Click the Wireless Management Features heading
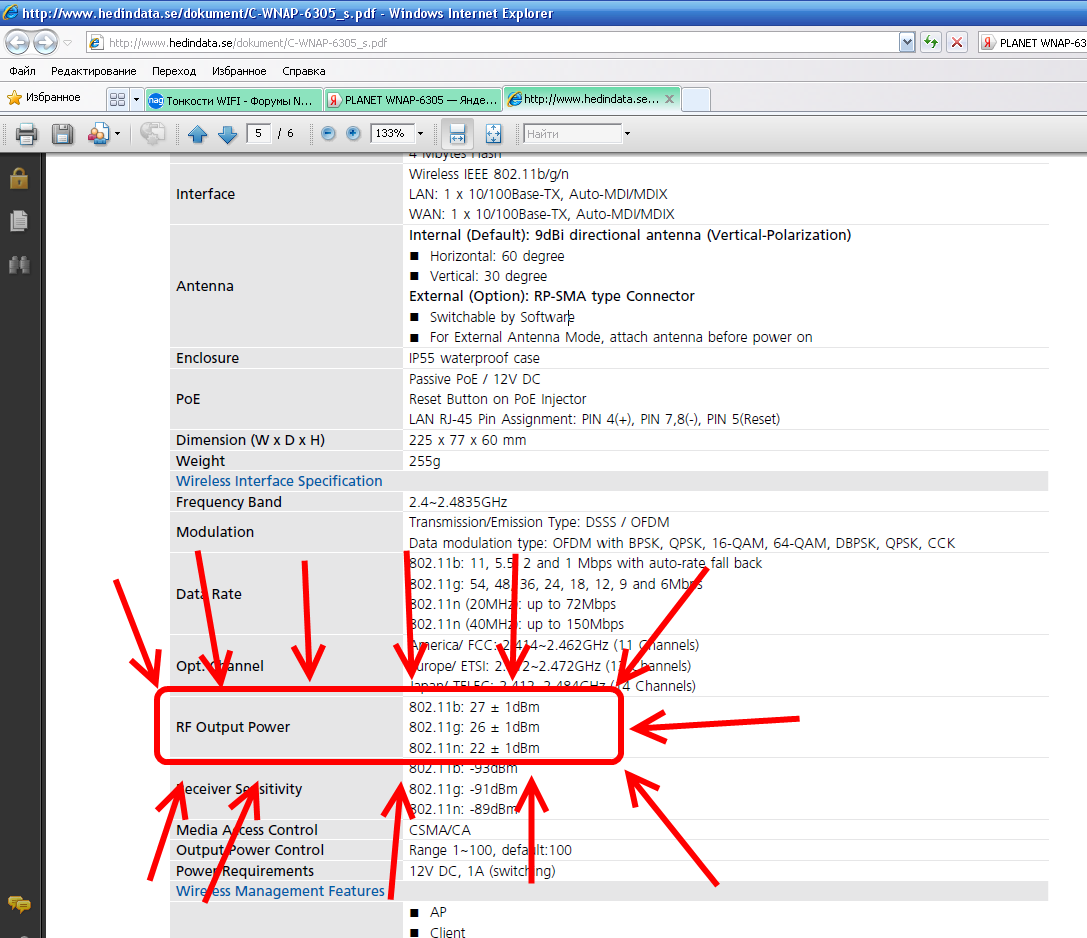Viewport: 1087px width, 938px height. 280,891
